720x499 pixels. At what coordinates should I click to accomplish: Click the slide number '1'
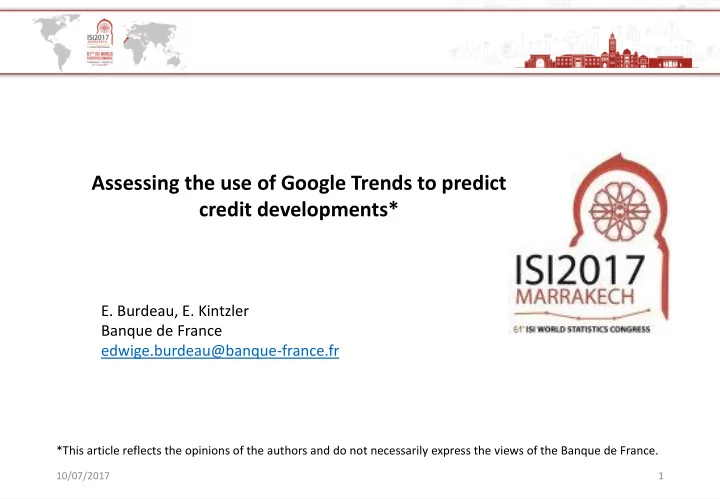tap(661, 476)
